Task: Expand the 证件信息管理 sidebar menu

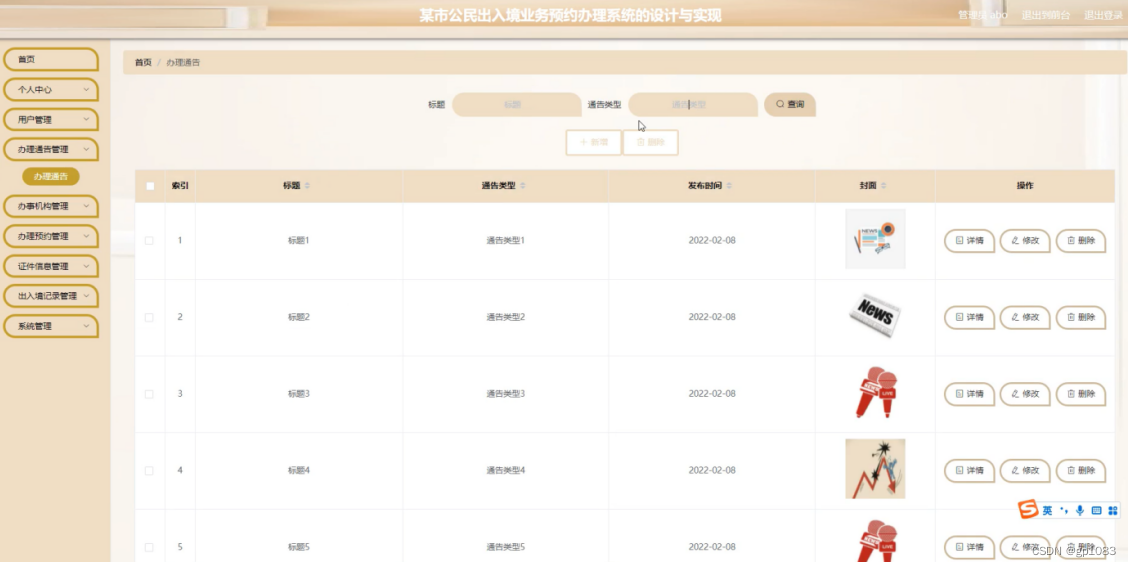Action: pyautogui.click(x=50, y=266)
